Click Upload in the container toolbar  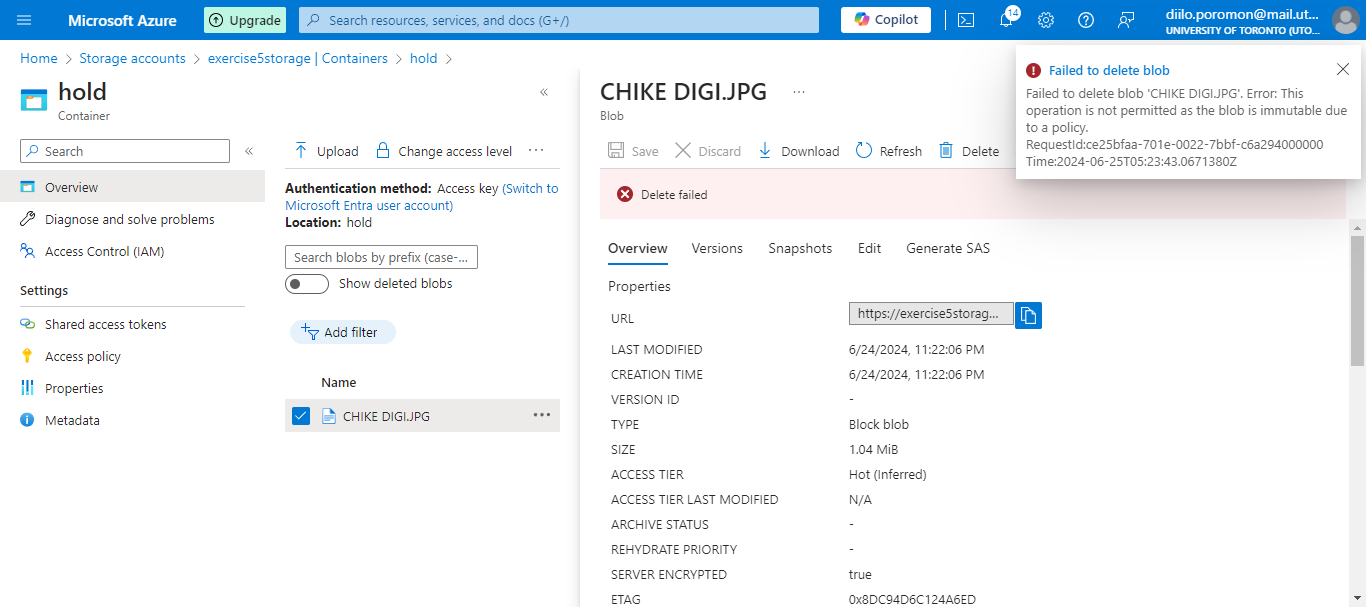326,151
